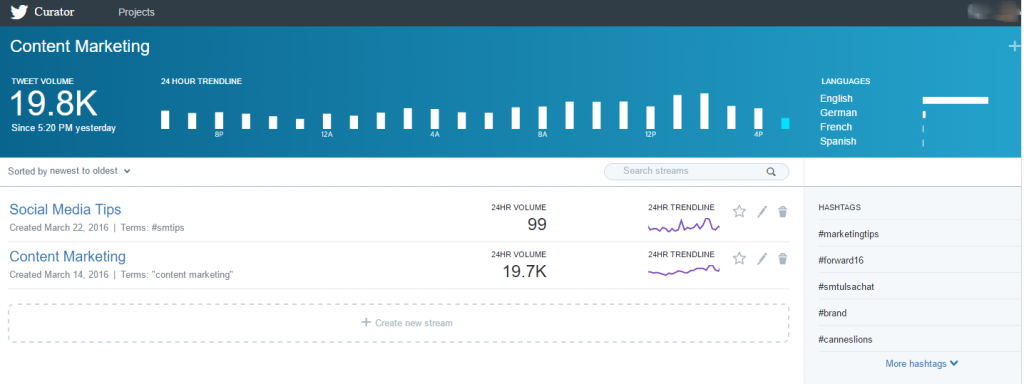Click the Spanish language label

pos(838,141)
